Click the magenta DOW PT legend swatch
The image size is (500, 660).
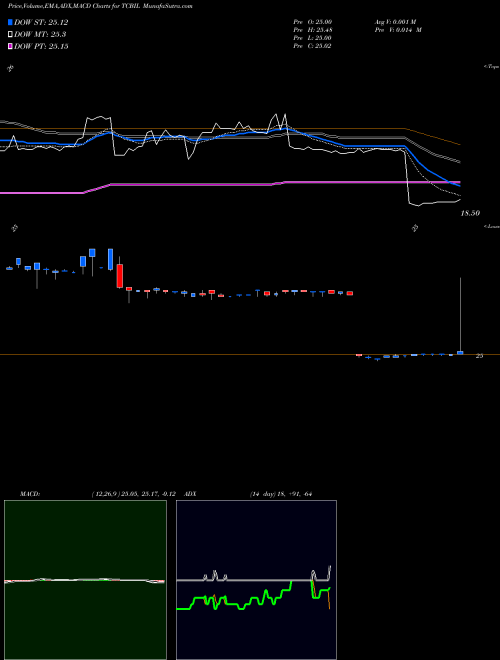click(x=10, y=46)
